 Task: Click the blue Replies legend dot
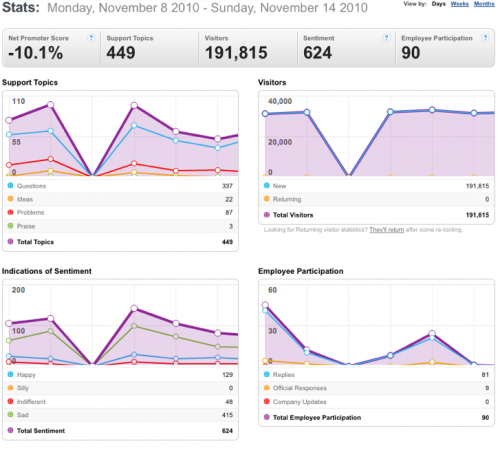click(x=266, y=374)
